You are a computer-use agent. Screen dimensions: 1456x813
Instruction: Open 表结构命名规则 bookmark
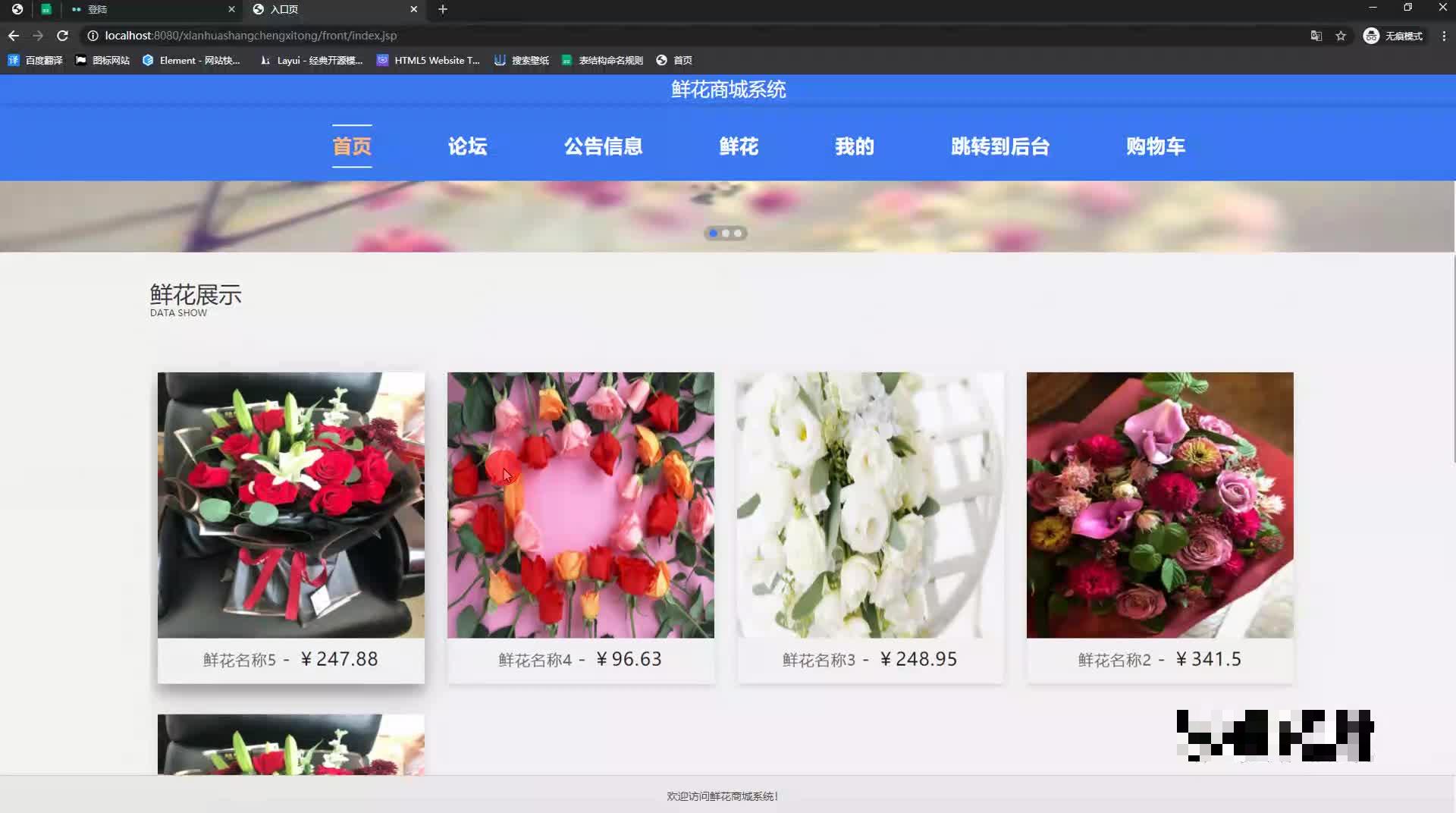coord(602,60)
